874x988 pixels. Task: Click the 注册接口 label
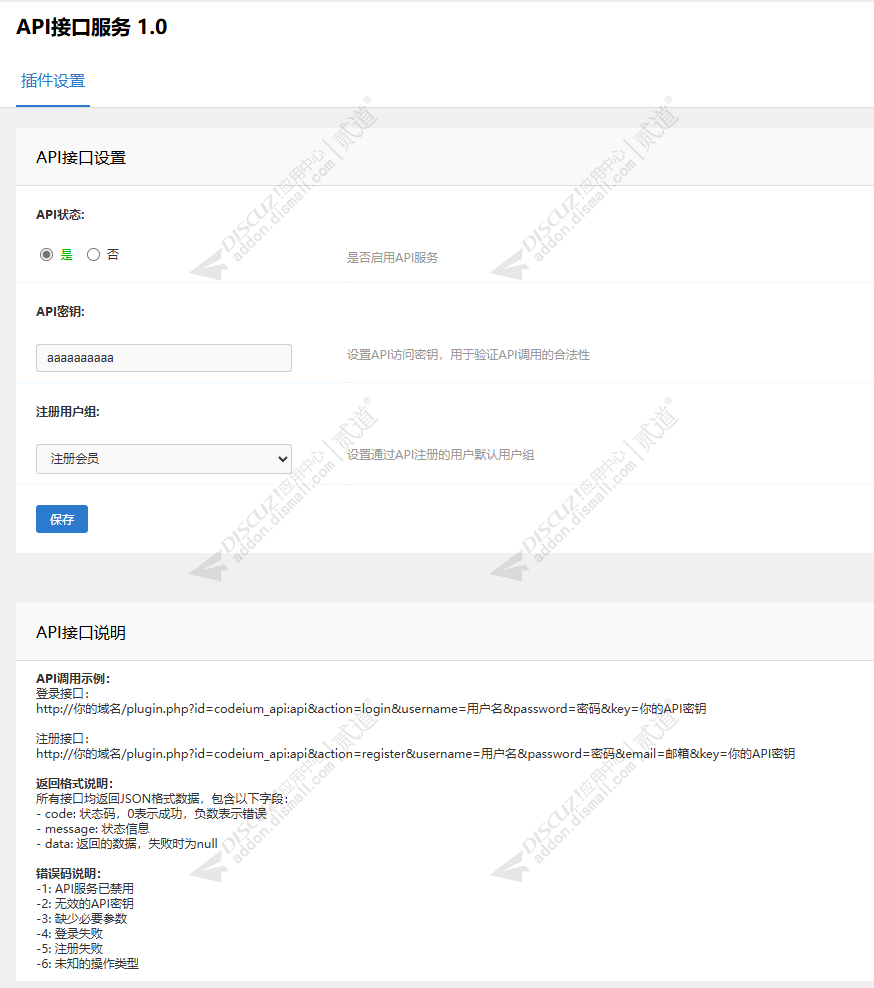62,738
